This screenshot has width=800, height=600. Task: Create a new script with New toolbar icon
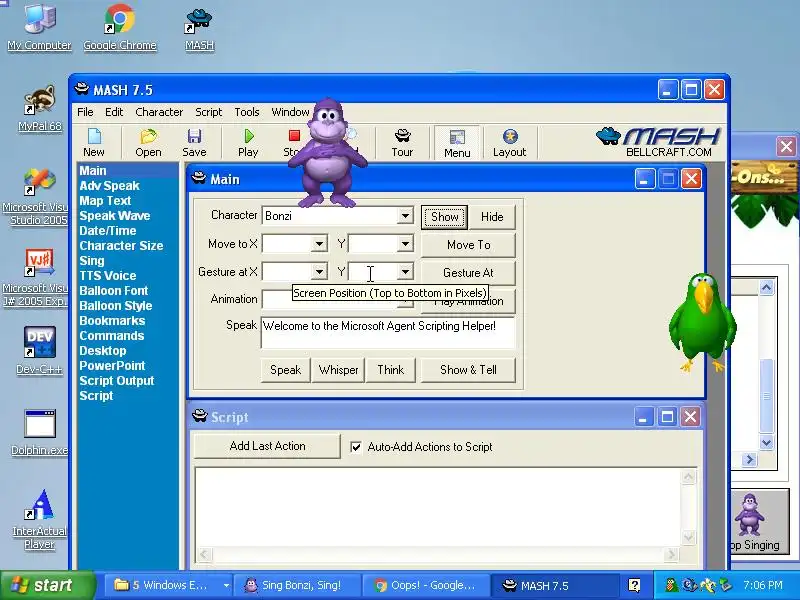94,142
